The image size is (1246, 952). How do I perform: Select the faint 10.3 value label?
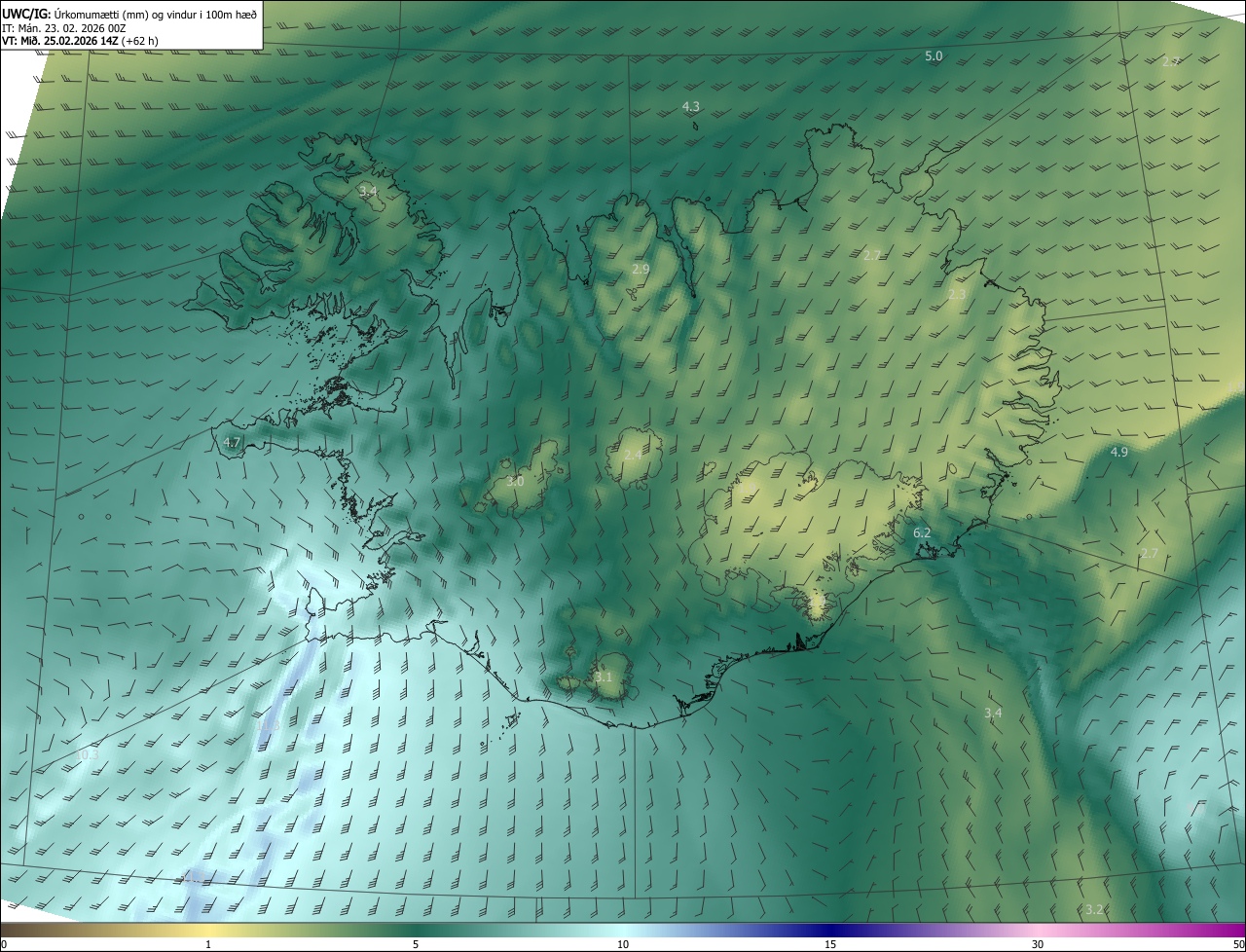pos(88,754)
